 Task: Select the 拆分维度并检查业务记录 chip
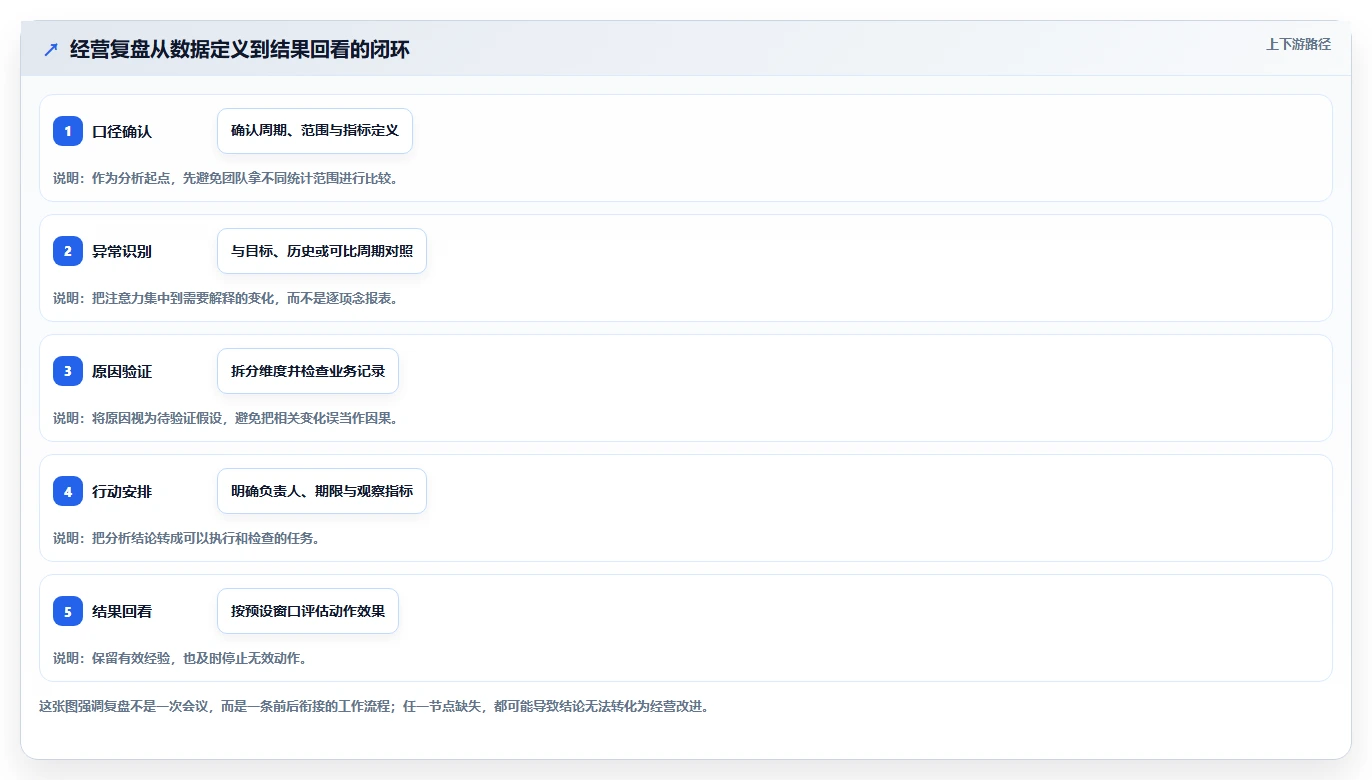(x=308, y=371)
